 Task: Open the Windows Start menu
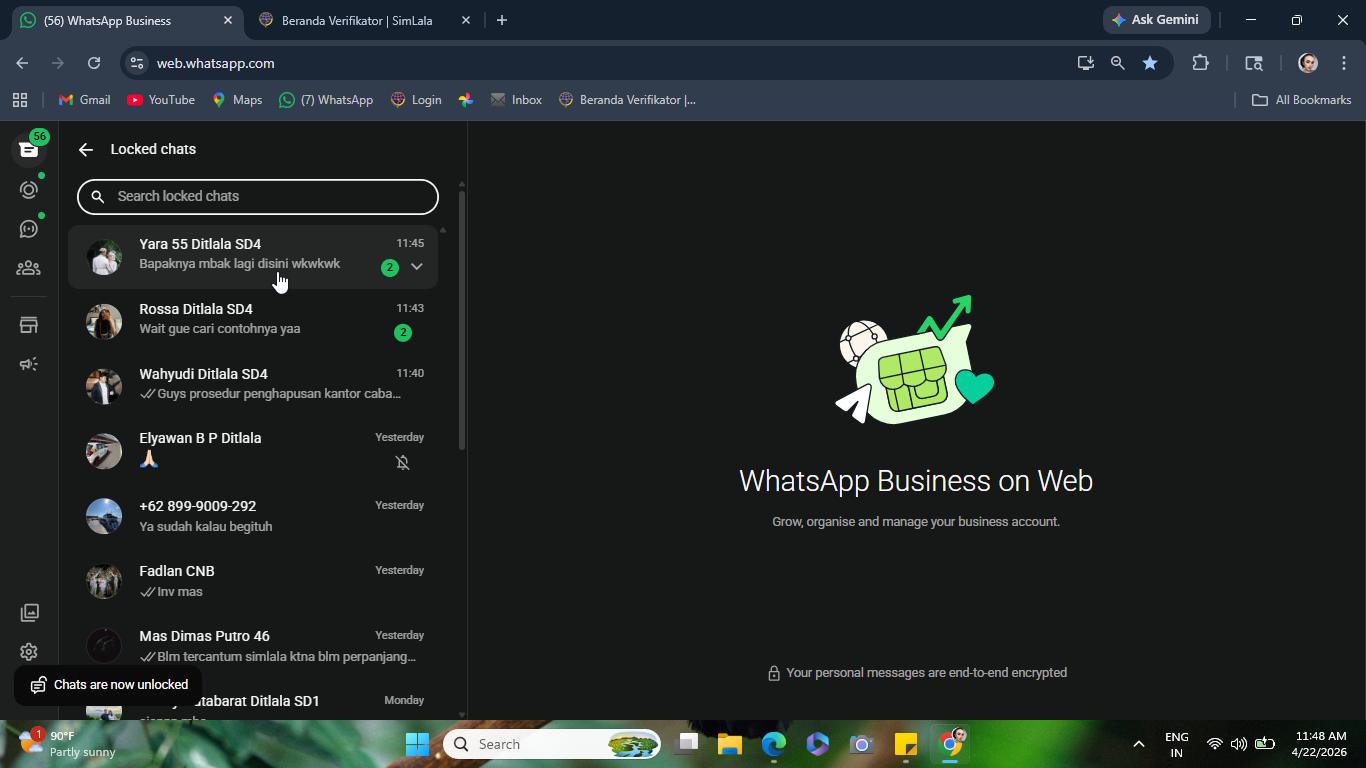418,744
